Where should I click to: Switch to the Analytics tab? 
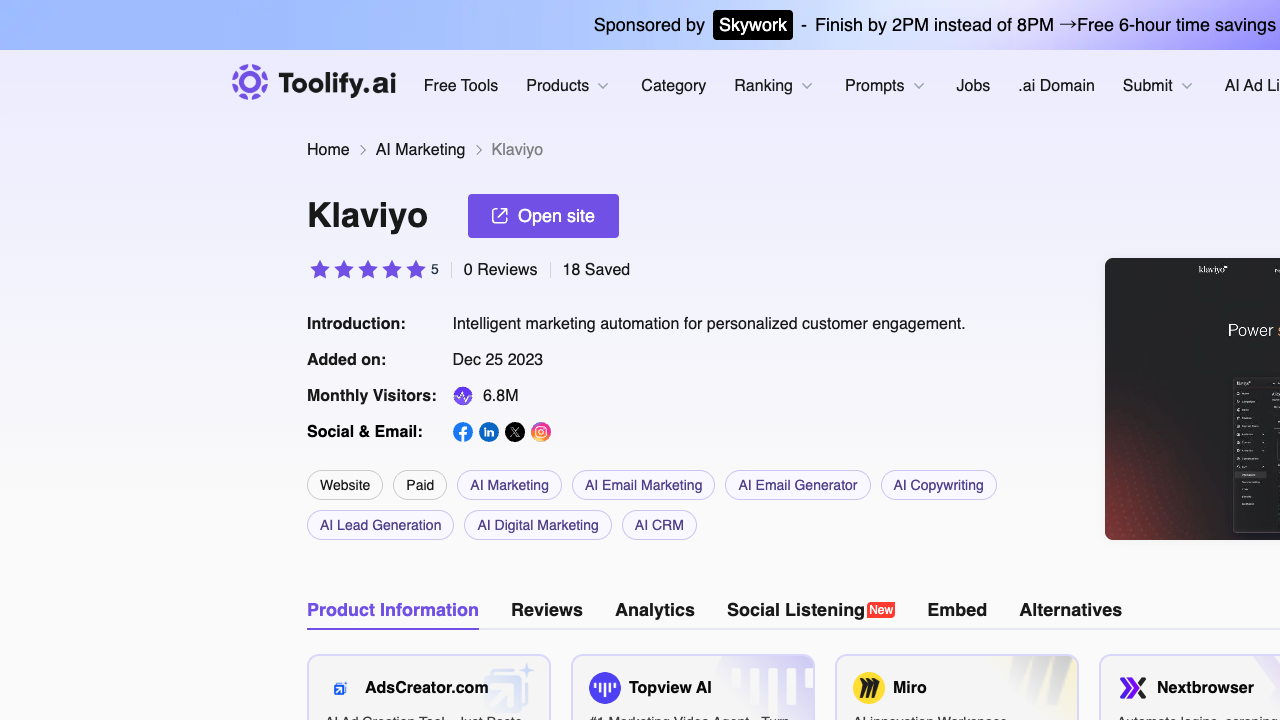pos(655,610)
